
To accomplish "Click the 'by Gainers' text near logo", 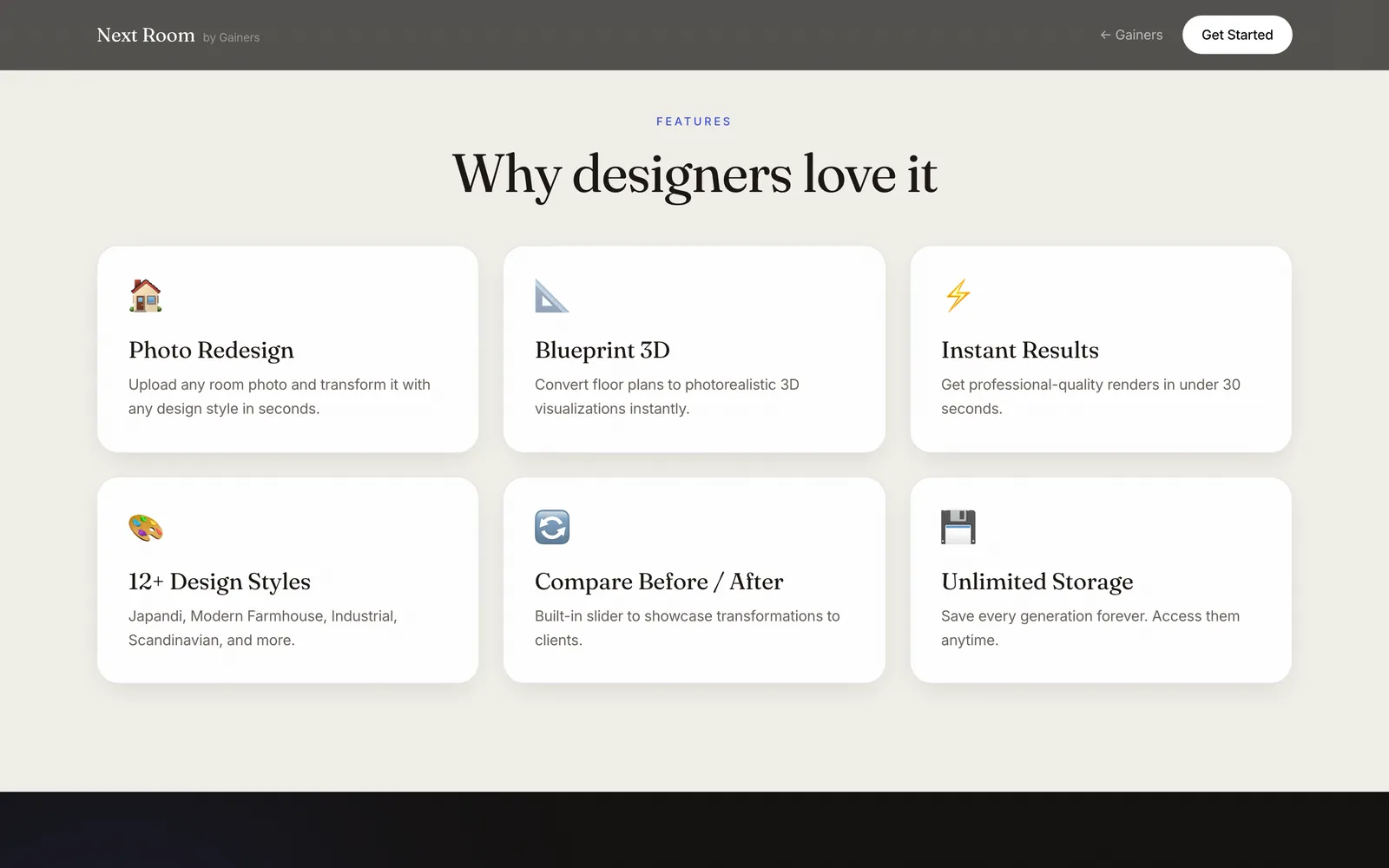I will tap(231, 37).
